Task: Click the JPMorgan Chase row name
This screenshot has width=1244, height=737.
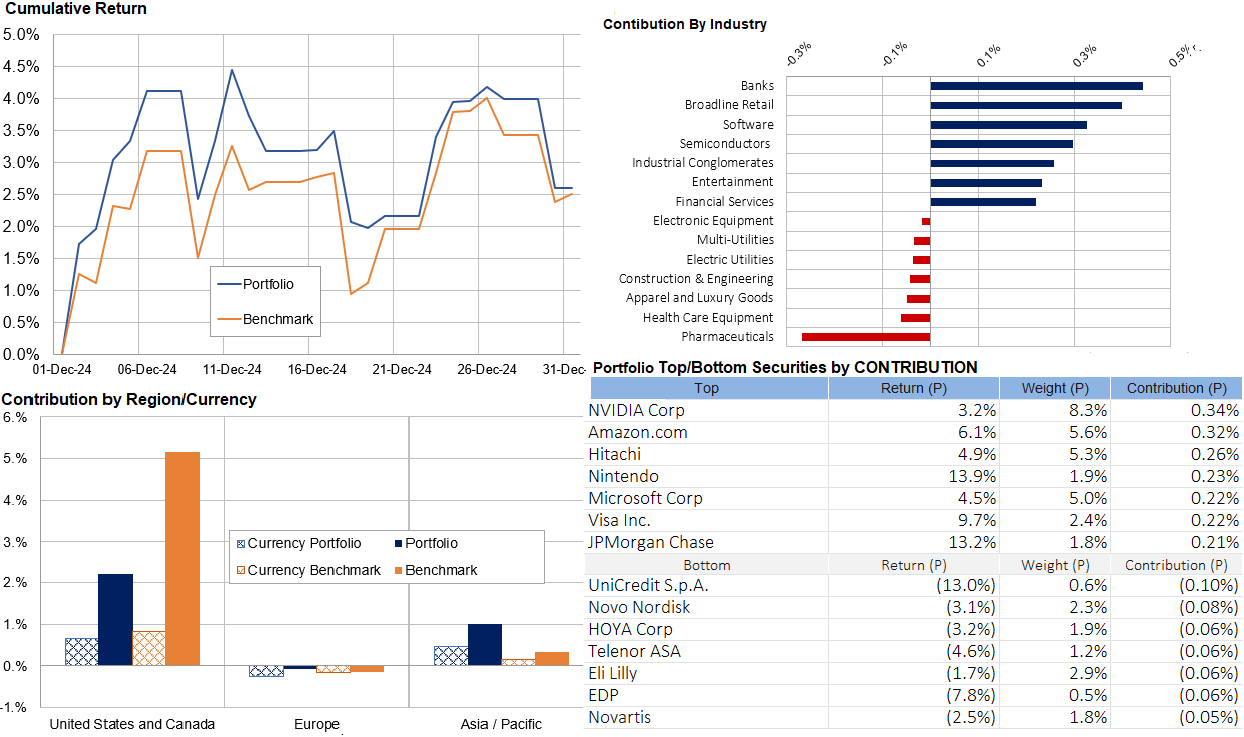Action: coord(651,542)
